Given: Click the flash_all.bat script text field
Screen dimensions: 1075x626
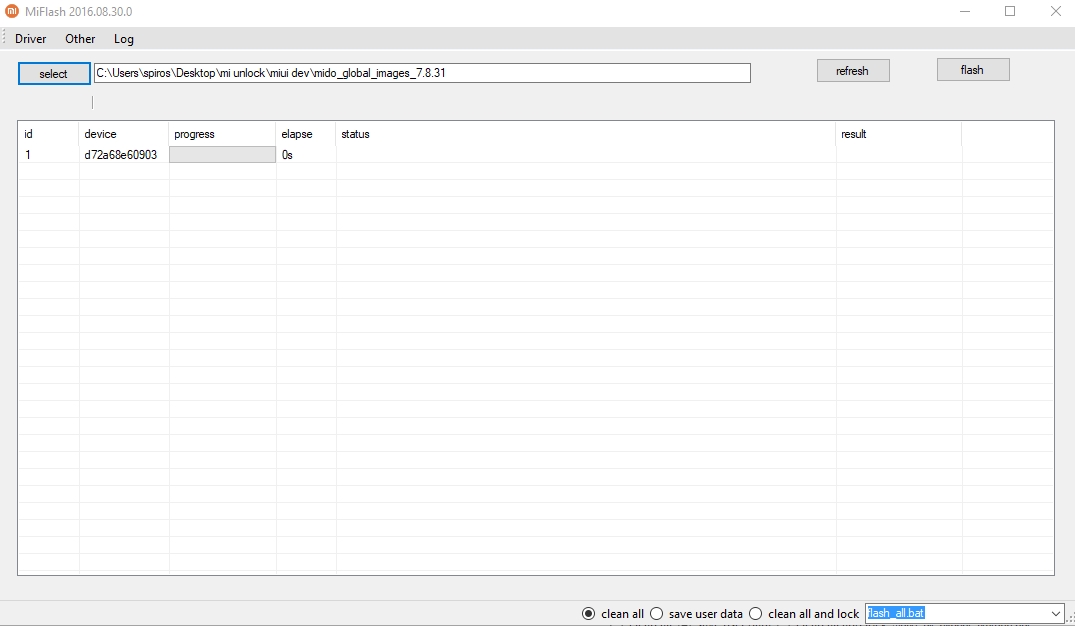Looking at the screenshot, I should [x=956, y=614].
